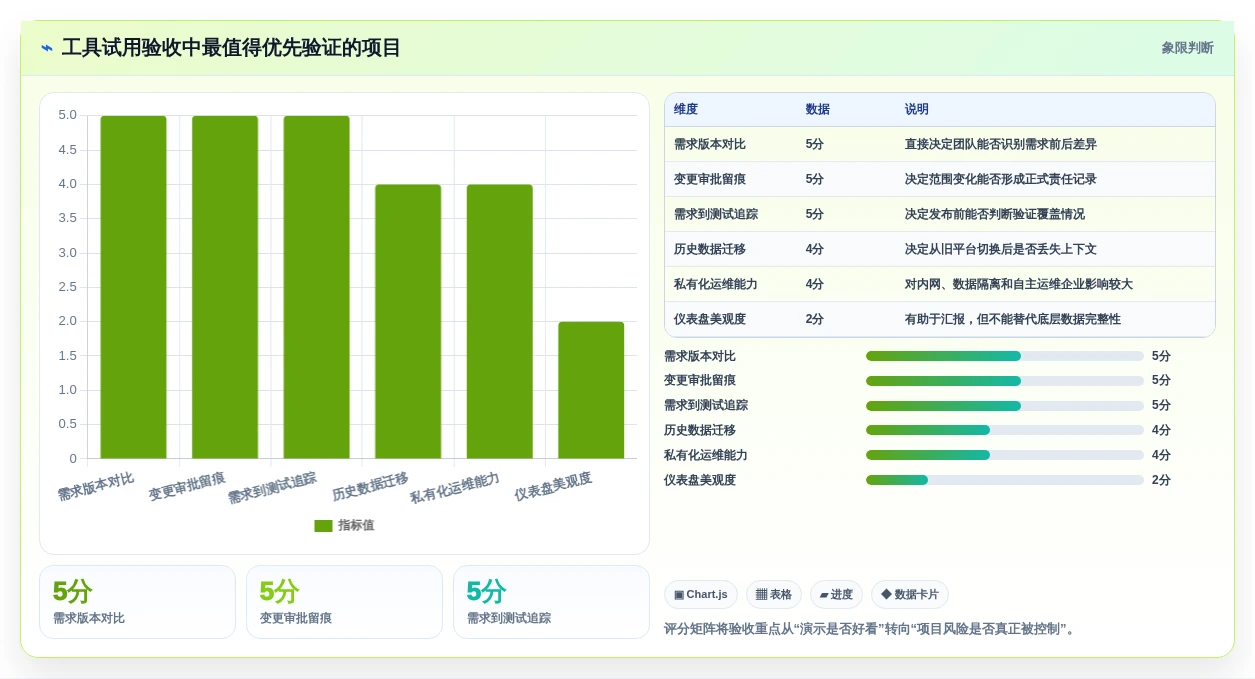
Task: Click description 对内网、数据隔离和自主运维企业影响较大
Action: (1019, 285)
